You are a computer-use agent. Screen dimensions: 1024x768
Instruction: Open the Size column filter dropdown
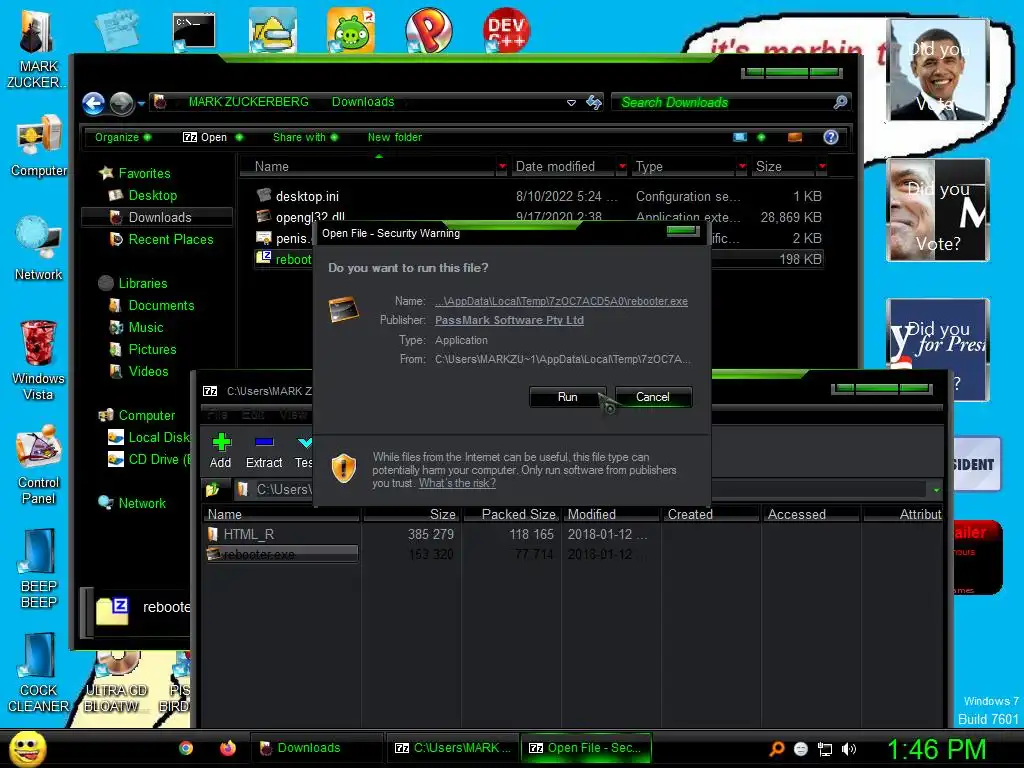point(822,167)
